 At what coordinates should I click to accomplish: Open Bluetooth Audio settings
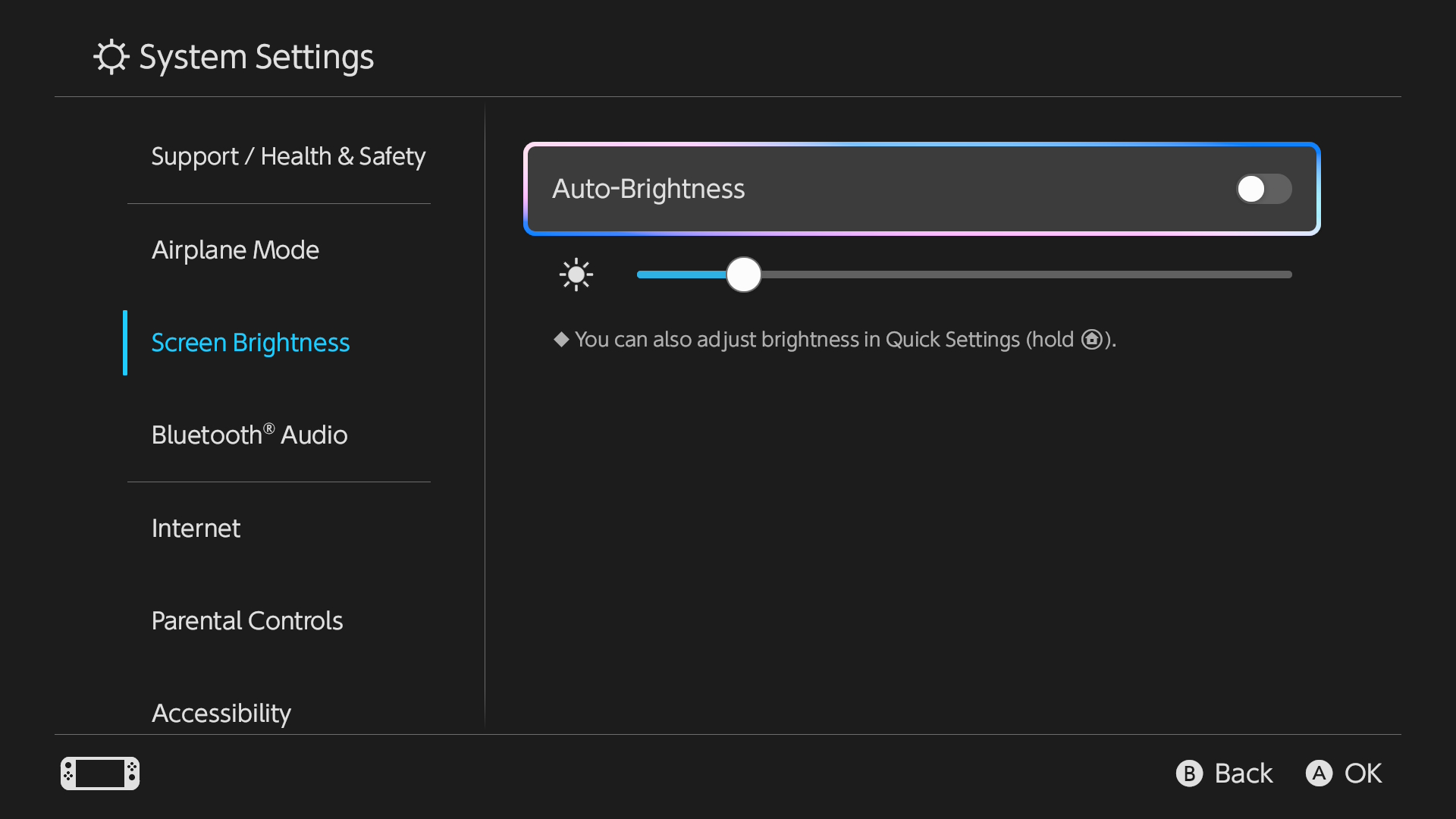point(249,435)
